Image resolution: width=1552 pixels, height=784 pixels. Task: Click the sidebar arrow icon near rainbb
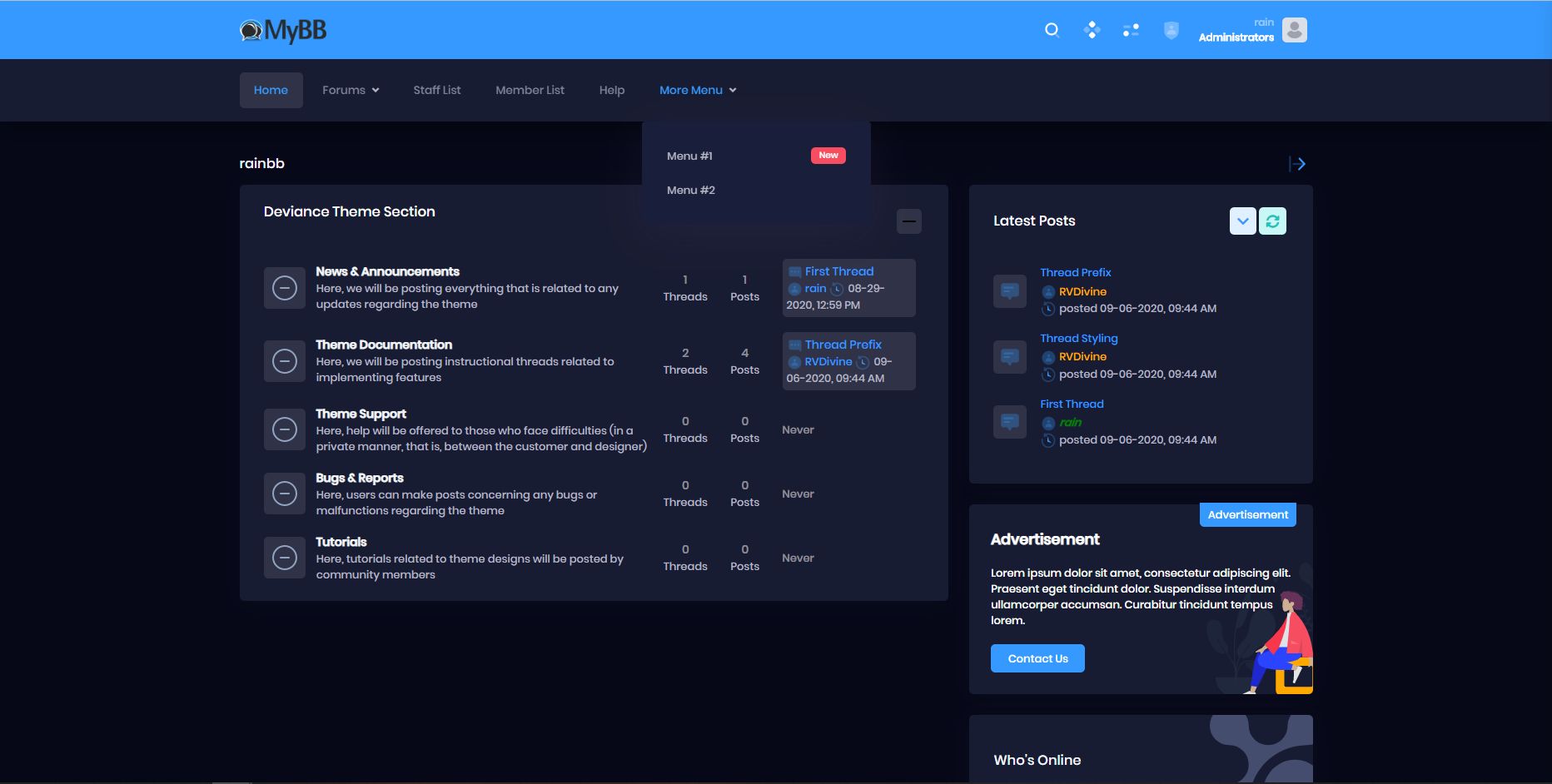(1297, 164)
